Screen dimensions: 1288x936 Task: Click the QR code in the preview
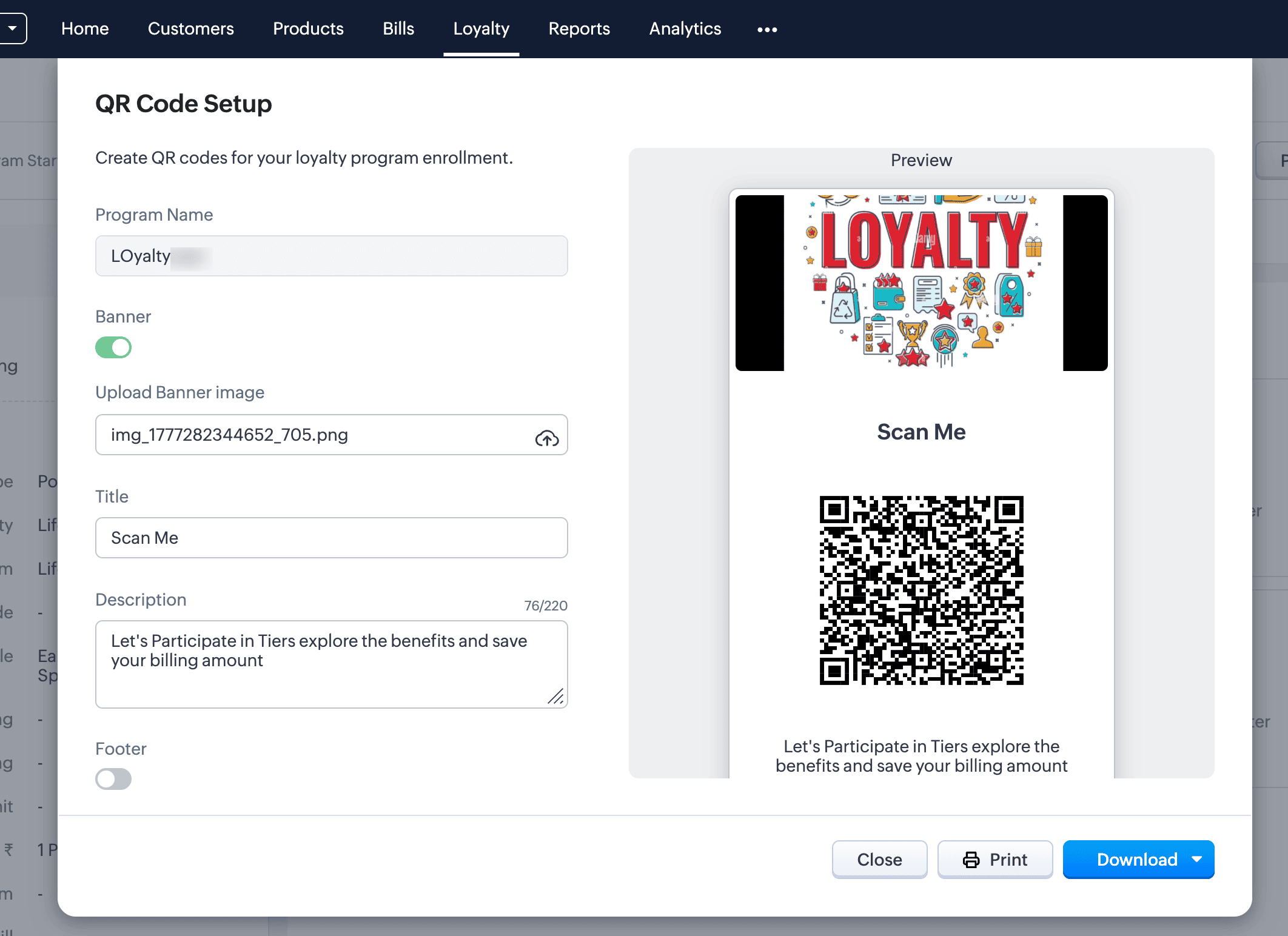(x=922, y=590)
